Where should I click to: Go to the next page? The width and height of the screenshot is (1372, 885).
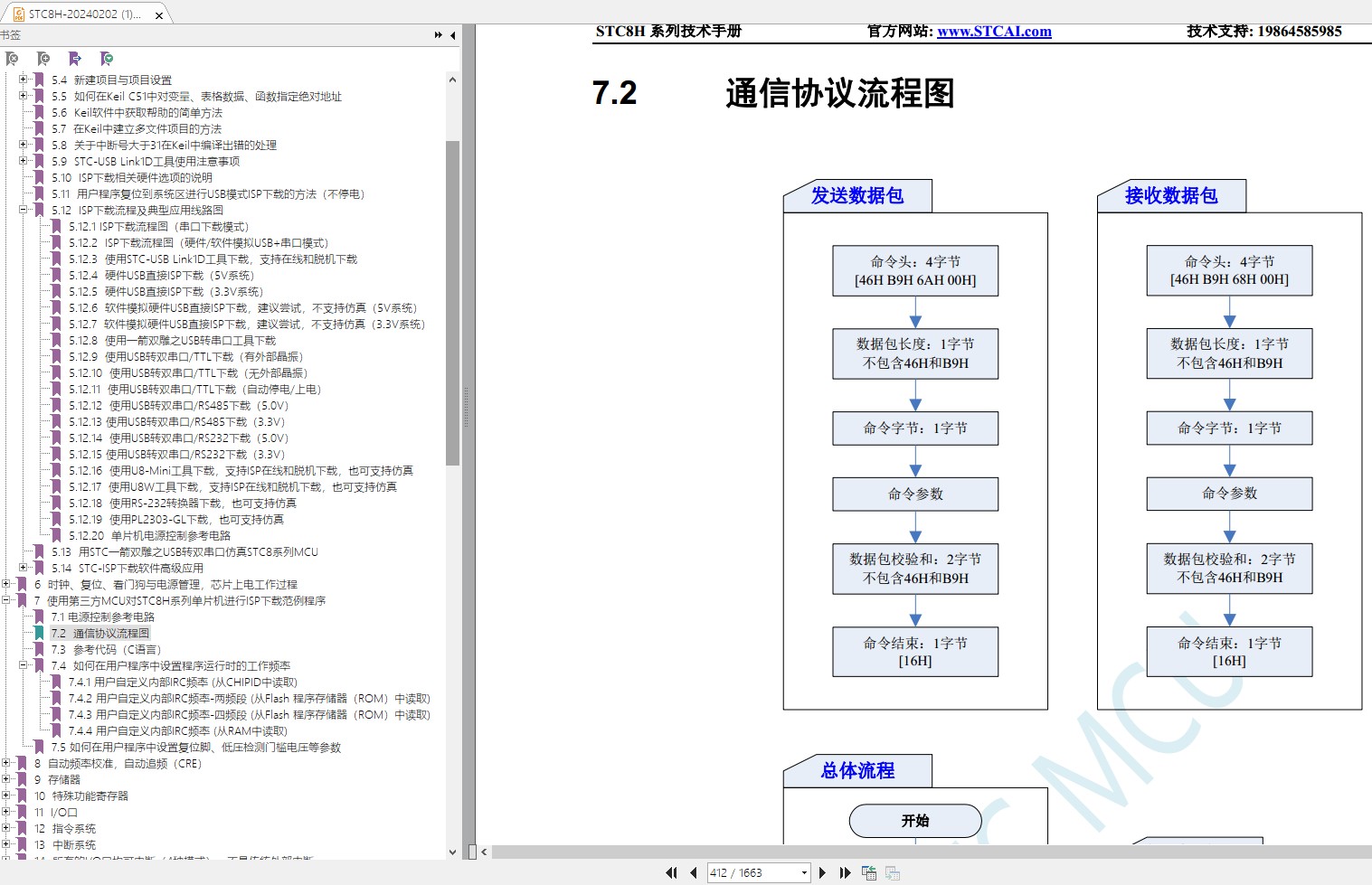(x=822, y=872)
